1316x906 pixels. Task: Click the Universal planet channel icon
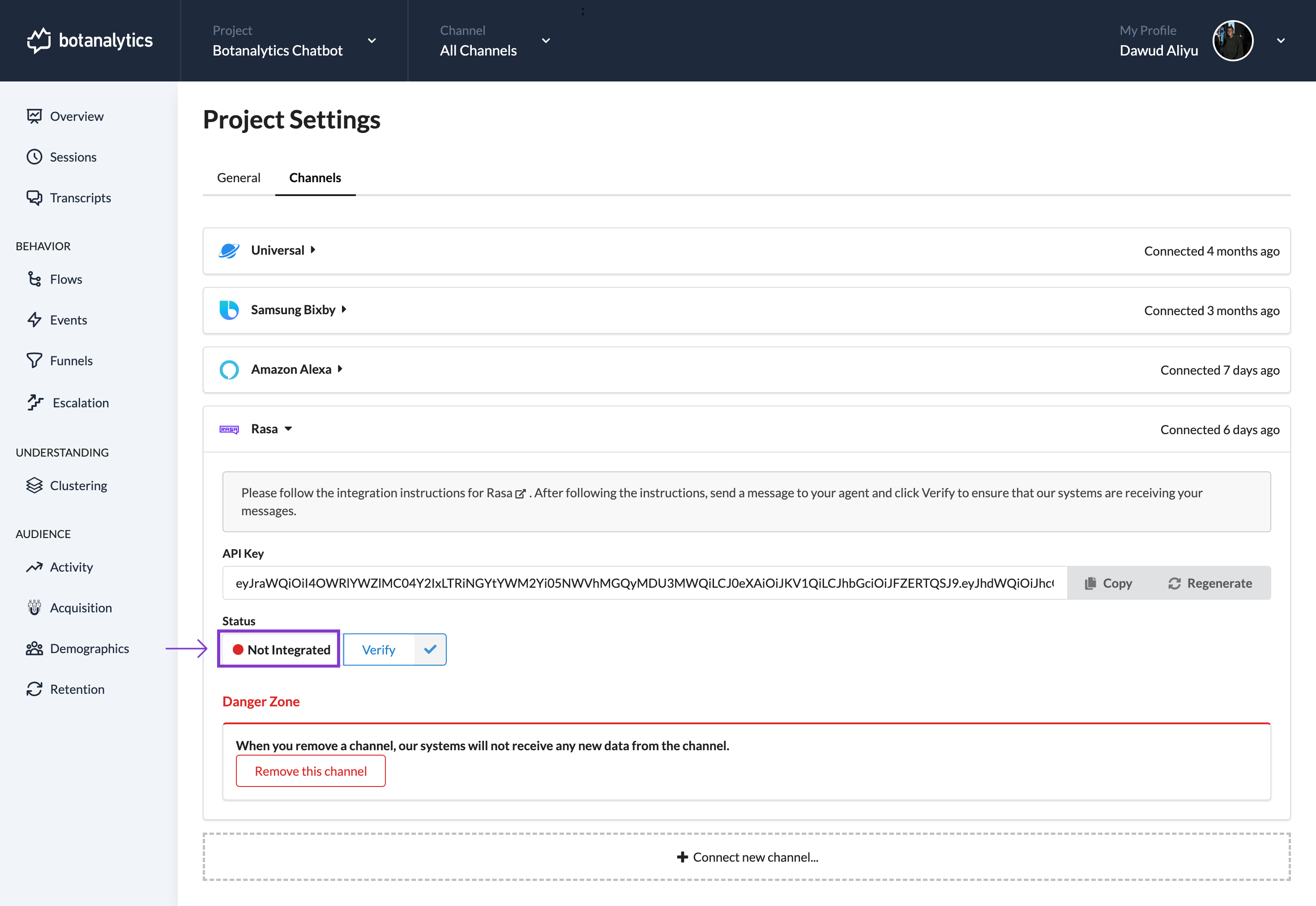(229, 250)
